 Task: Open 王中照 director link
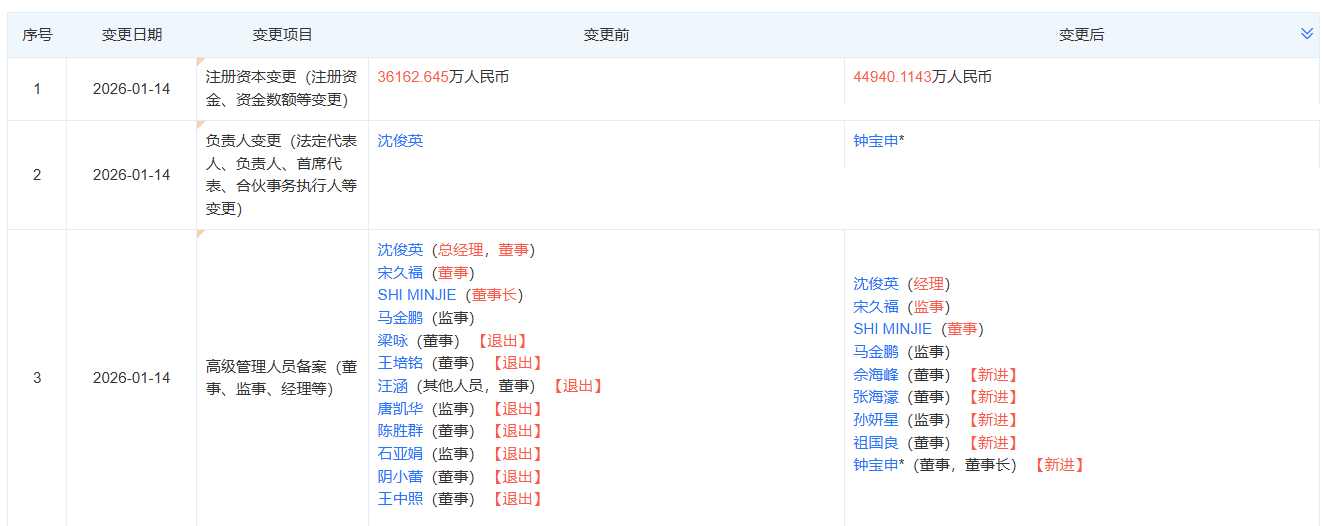[400, 499]
